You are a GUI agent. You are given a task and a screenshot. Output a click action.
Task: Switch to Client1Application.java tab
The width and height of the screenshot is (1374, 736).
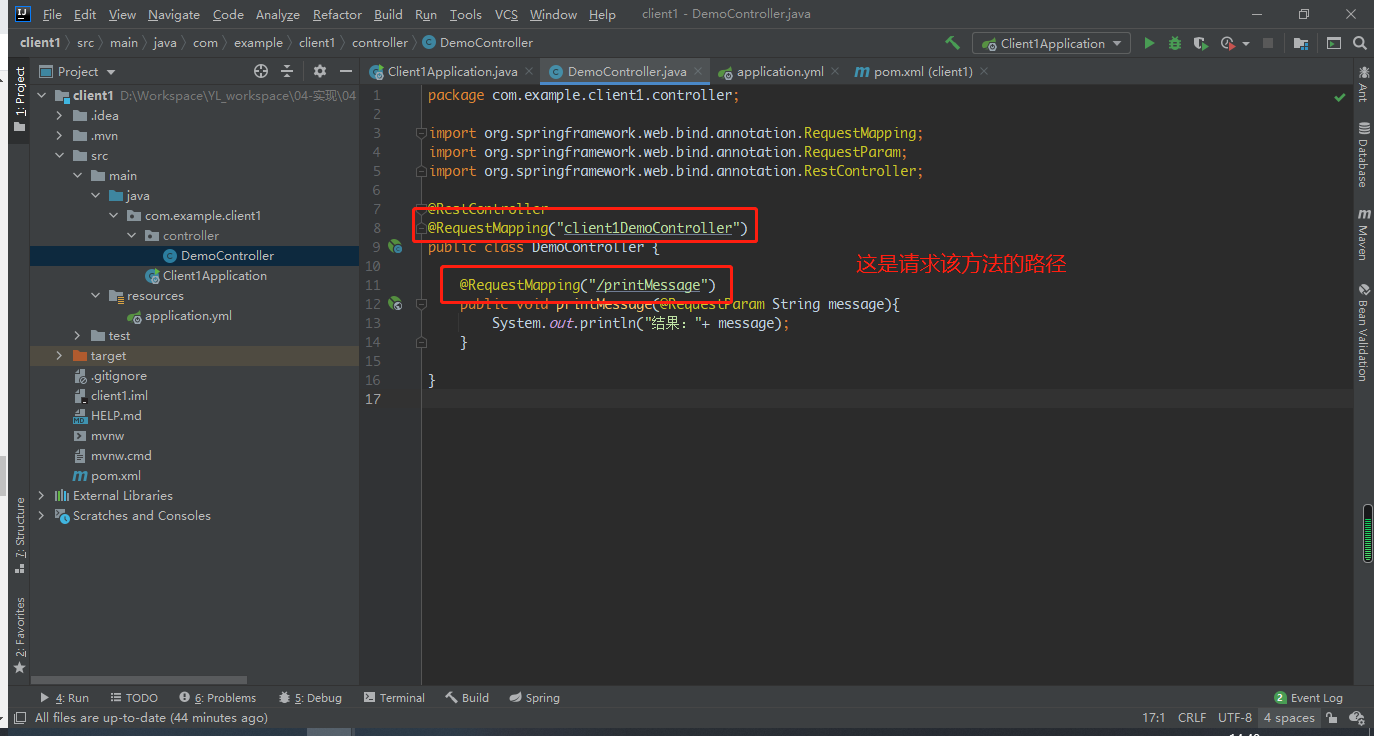pos(452,71)
